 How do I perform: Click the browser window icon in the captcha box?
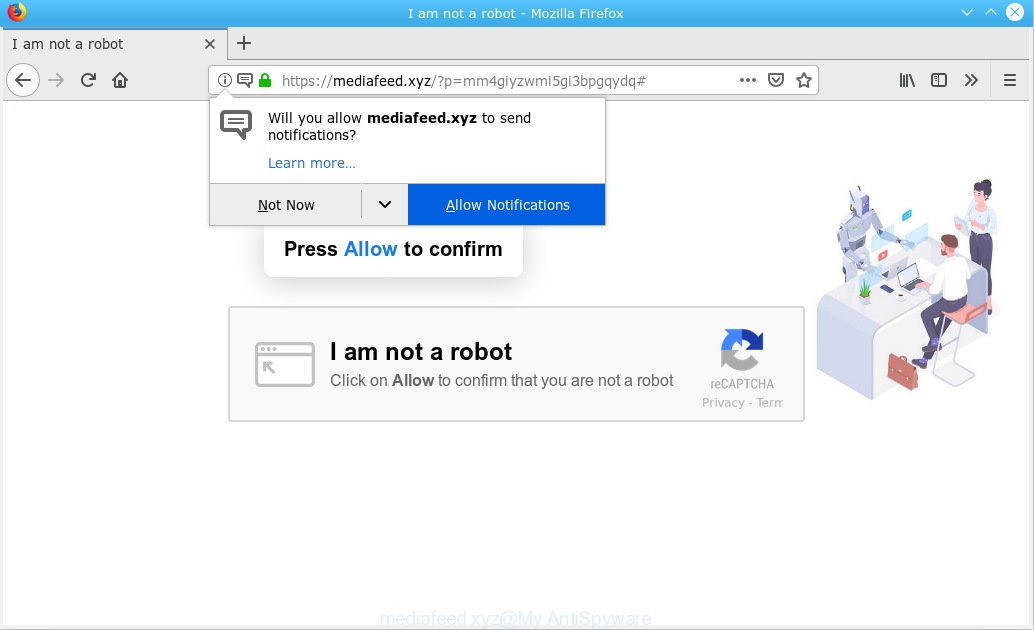coord(285,364)
